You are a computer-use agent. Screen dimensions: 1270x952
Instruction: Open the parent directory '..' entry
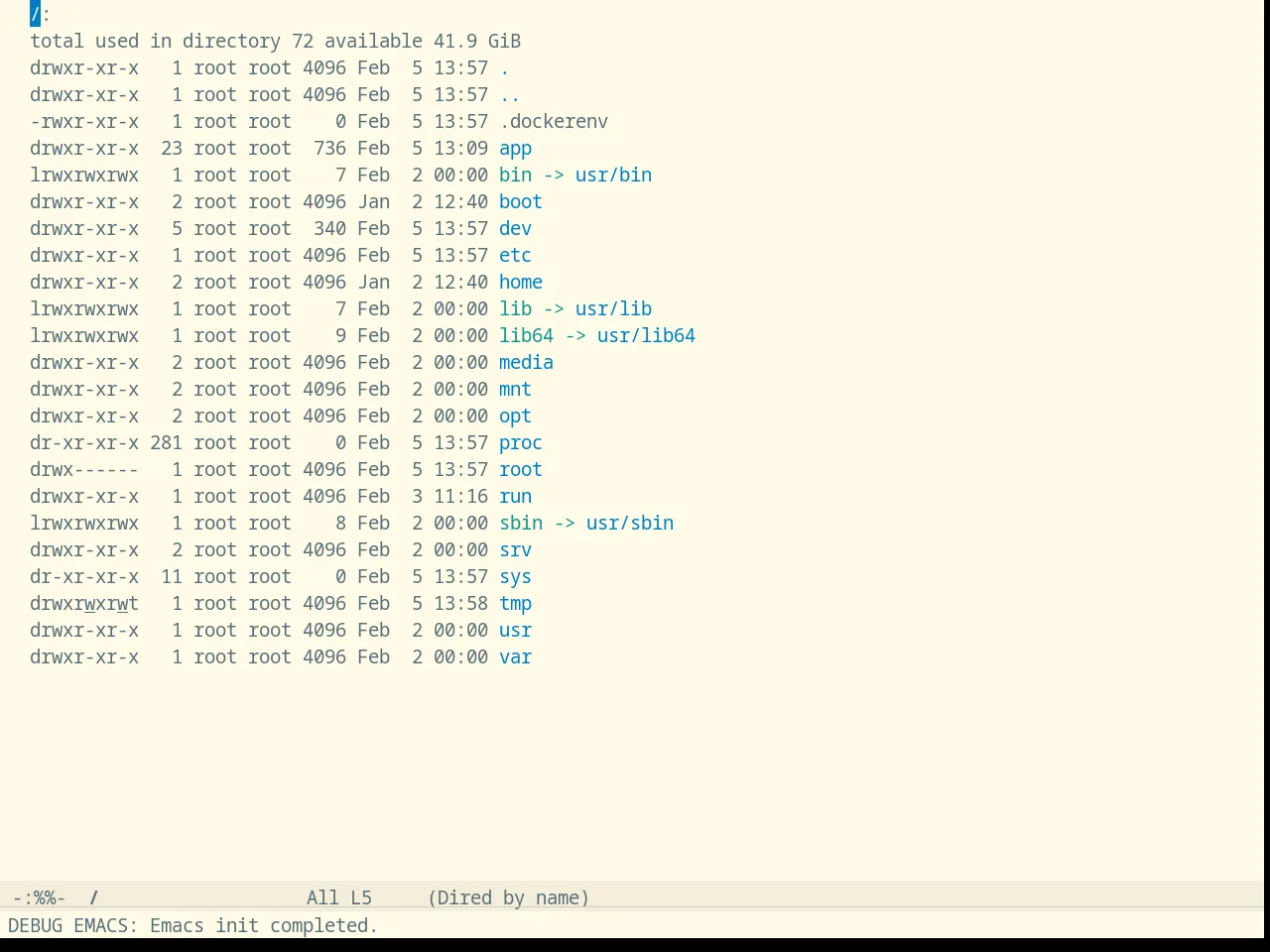point(509,95)
